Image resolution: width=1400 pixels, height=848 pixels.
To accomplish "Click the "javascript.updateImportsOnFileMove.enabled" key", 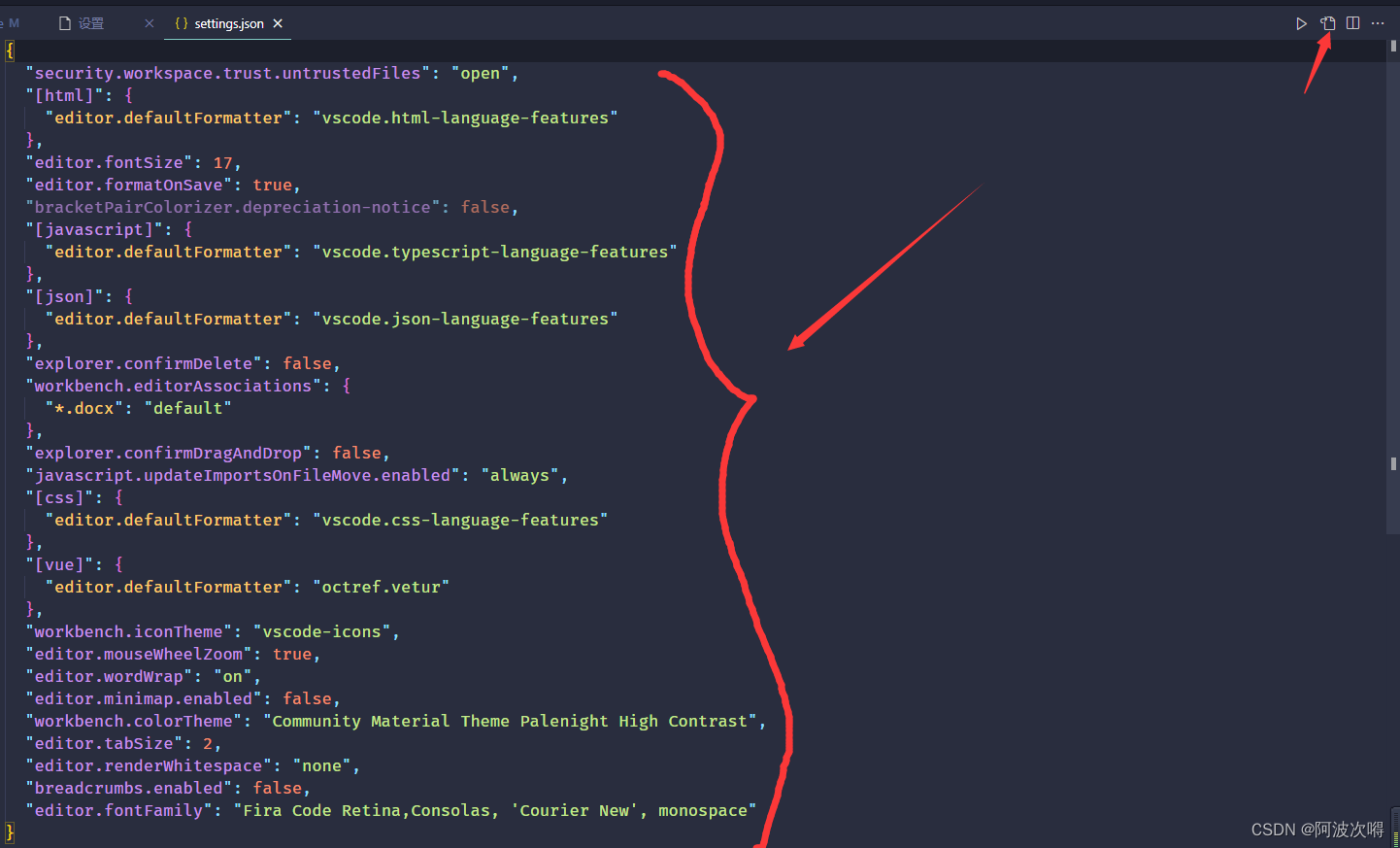I will 243,475.
